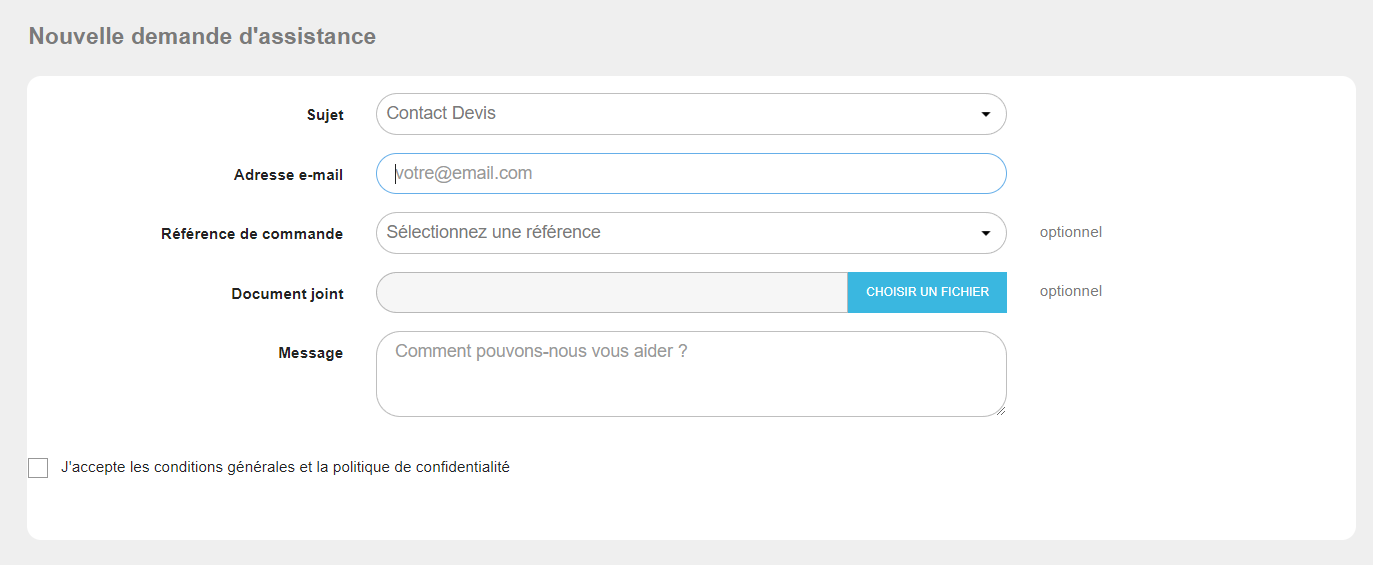Click the Message field label

(310, 353)
